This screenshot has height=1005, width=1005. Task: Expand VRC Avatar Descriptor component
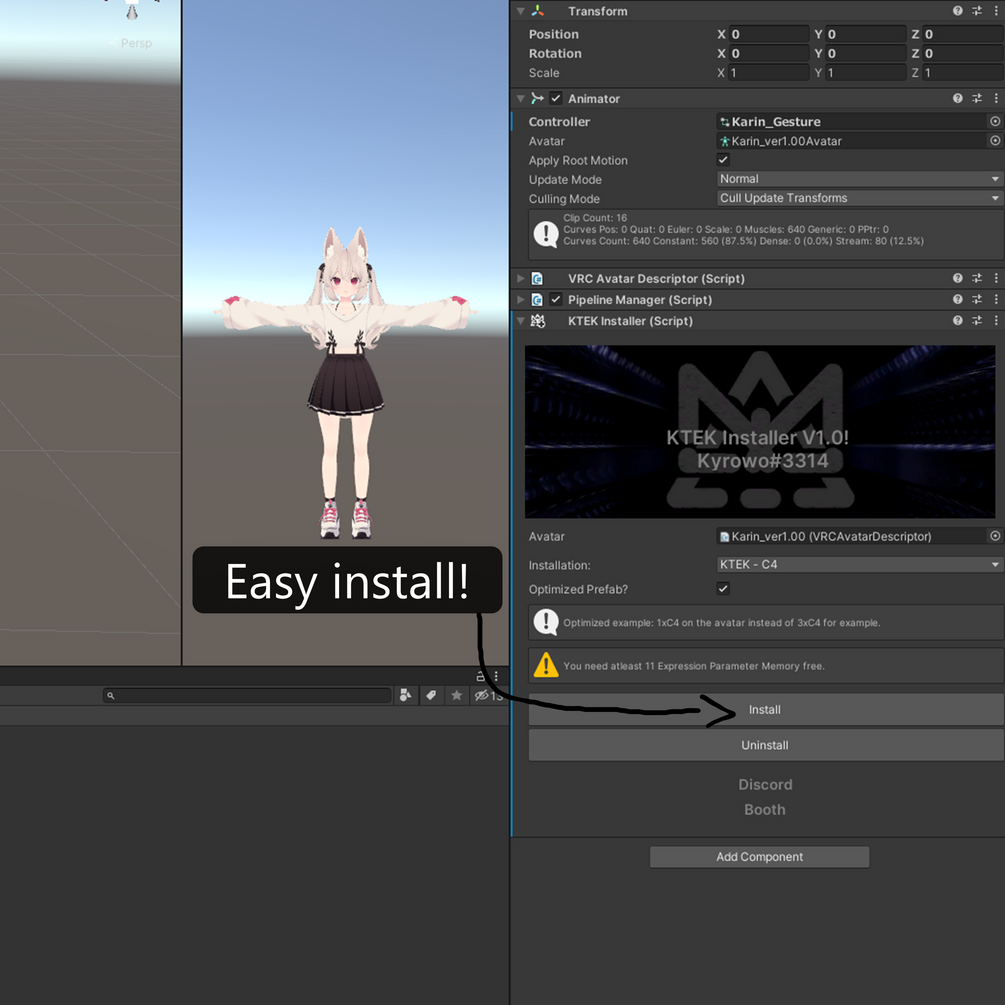(520, 278)
